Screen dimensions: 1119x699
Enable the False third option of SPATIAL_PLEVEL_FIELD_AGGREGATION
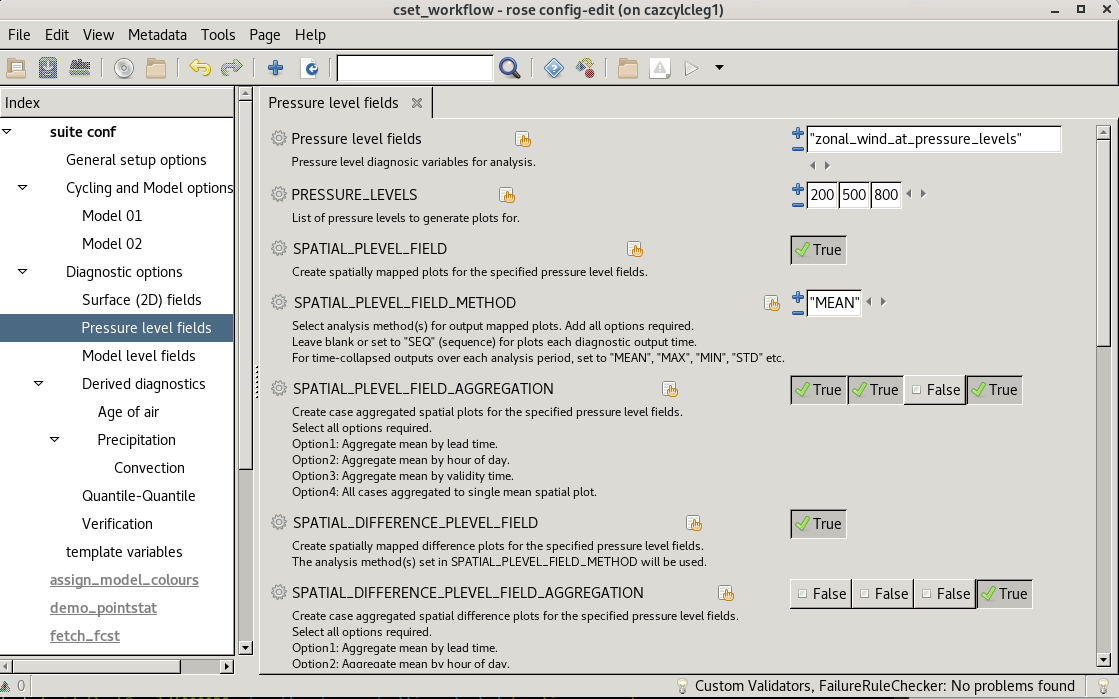point(935,390)
